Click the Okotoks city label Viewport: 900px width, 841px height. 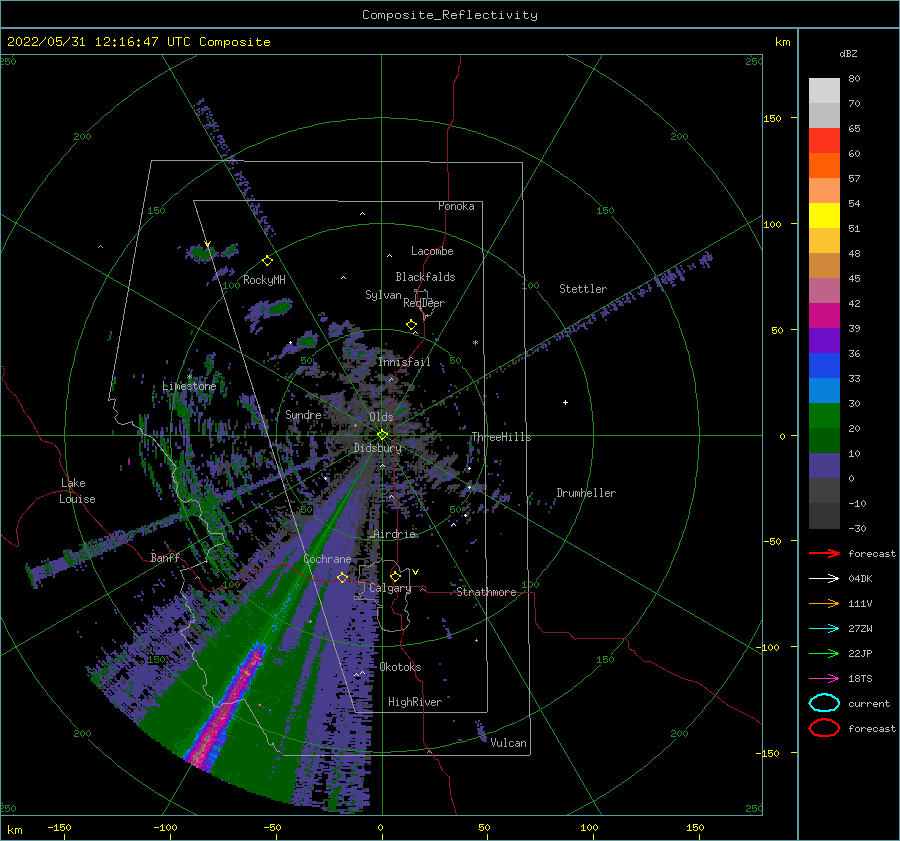[400, 667]
